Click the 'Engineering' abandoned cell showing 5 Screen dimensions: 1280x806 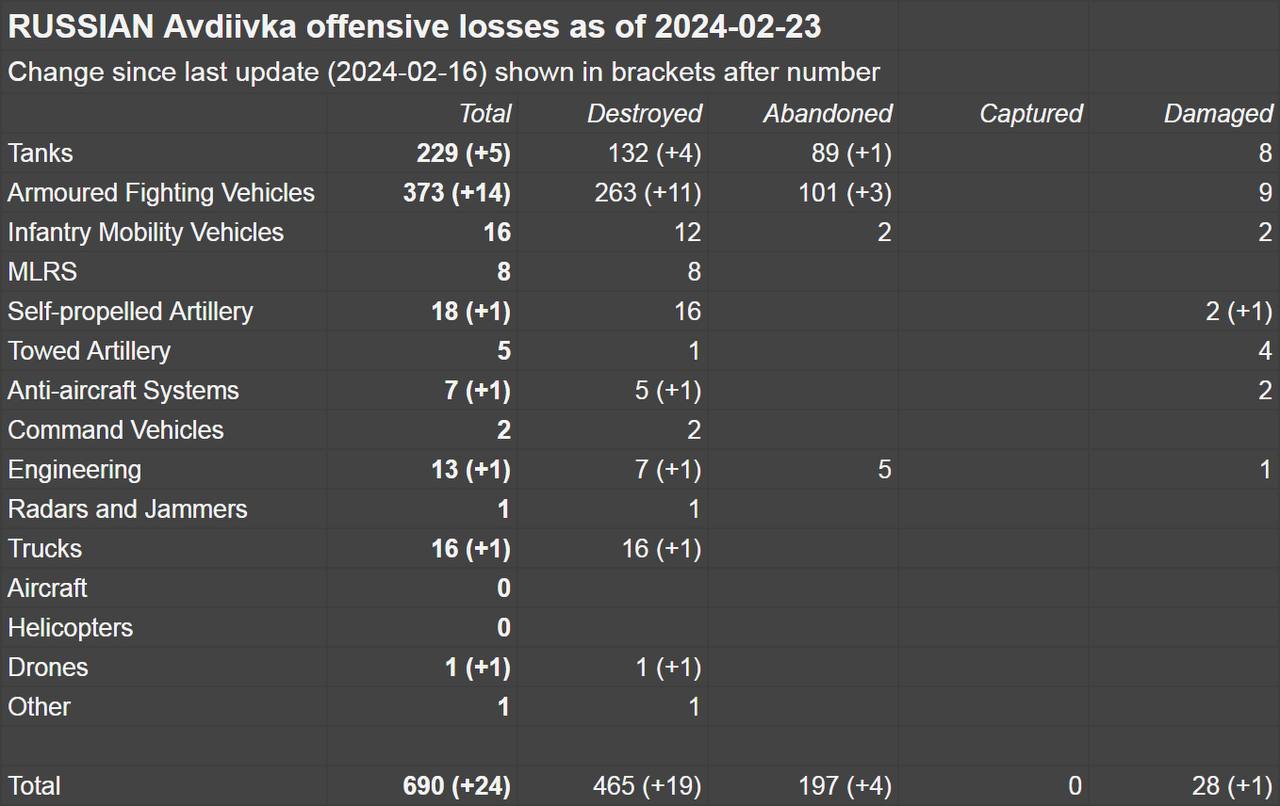tap(884, 469)
